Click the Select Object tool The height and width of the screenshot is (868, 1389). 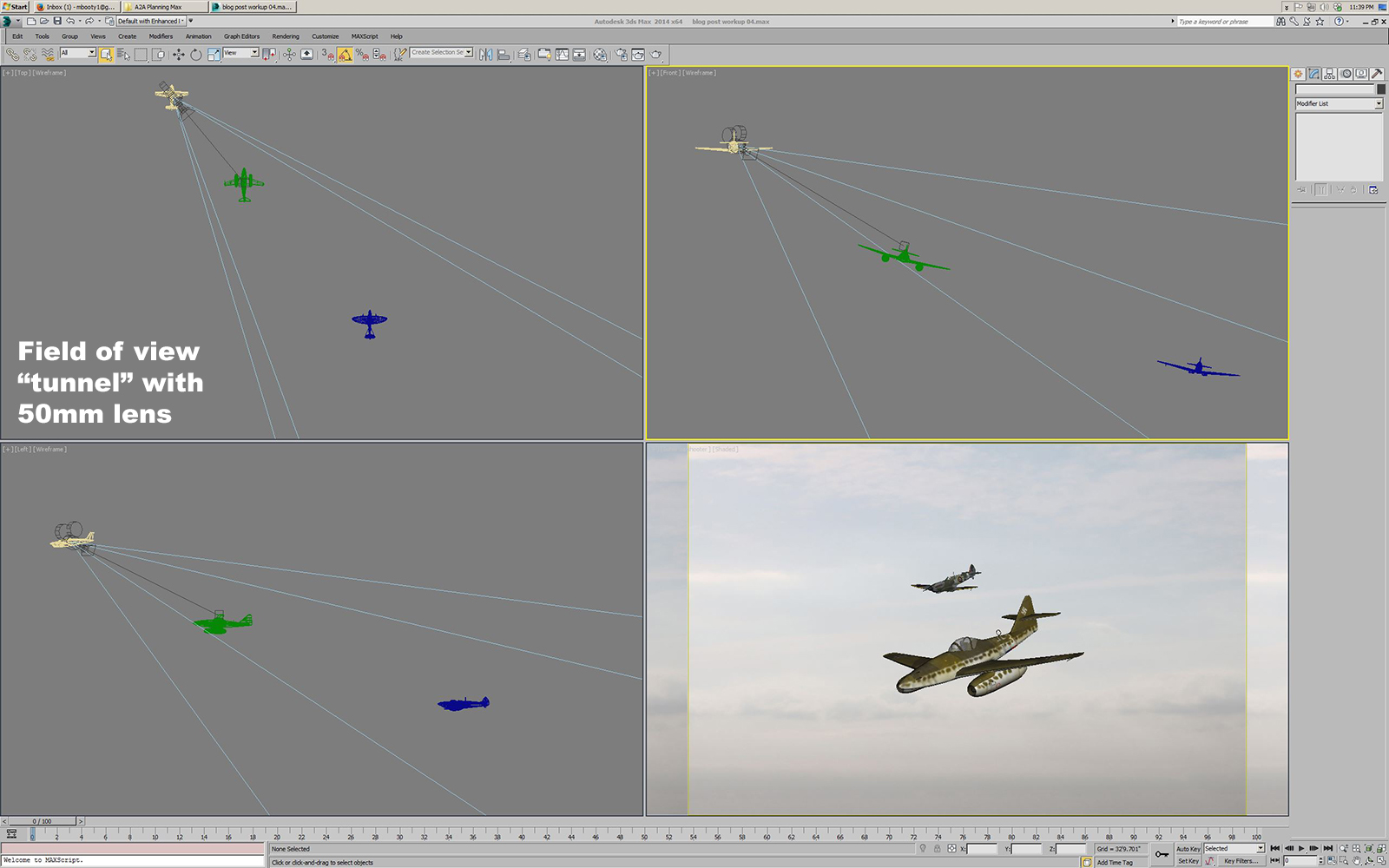pos(106,55)
